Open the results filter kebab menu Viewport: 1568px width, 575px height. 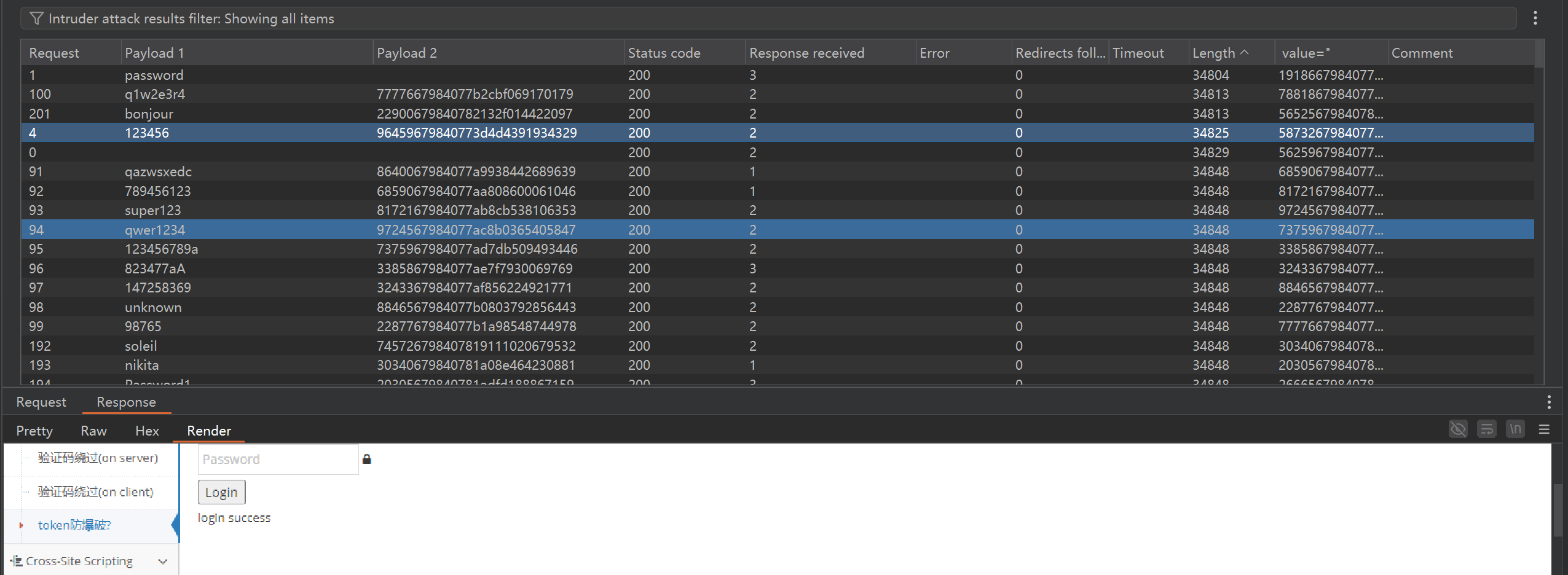coord(1535,18)
